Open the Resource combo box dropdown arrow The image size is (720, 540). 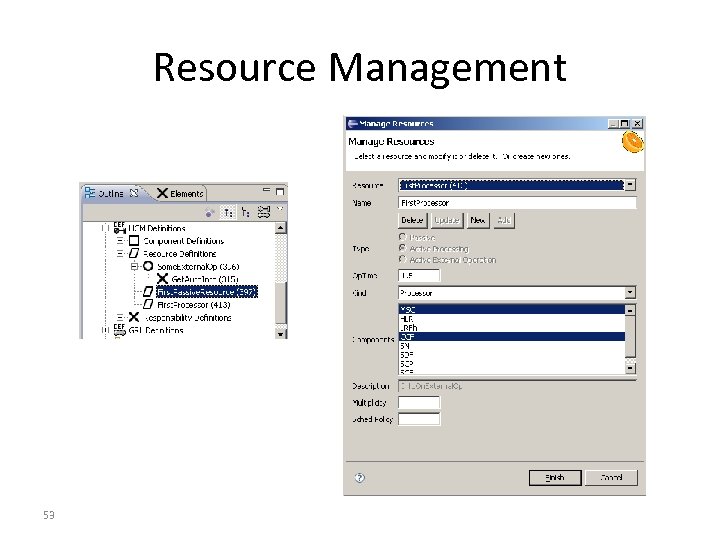[630, 185]
